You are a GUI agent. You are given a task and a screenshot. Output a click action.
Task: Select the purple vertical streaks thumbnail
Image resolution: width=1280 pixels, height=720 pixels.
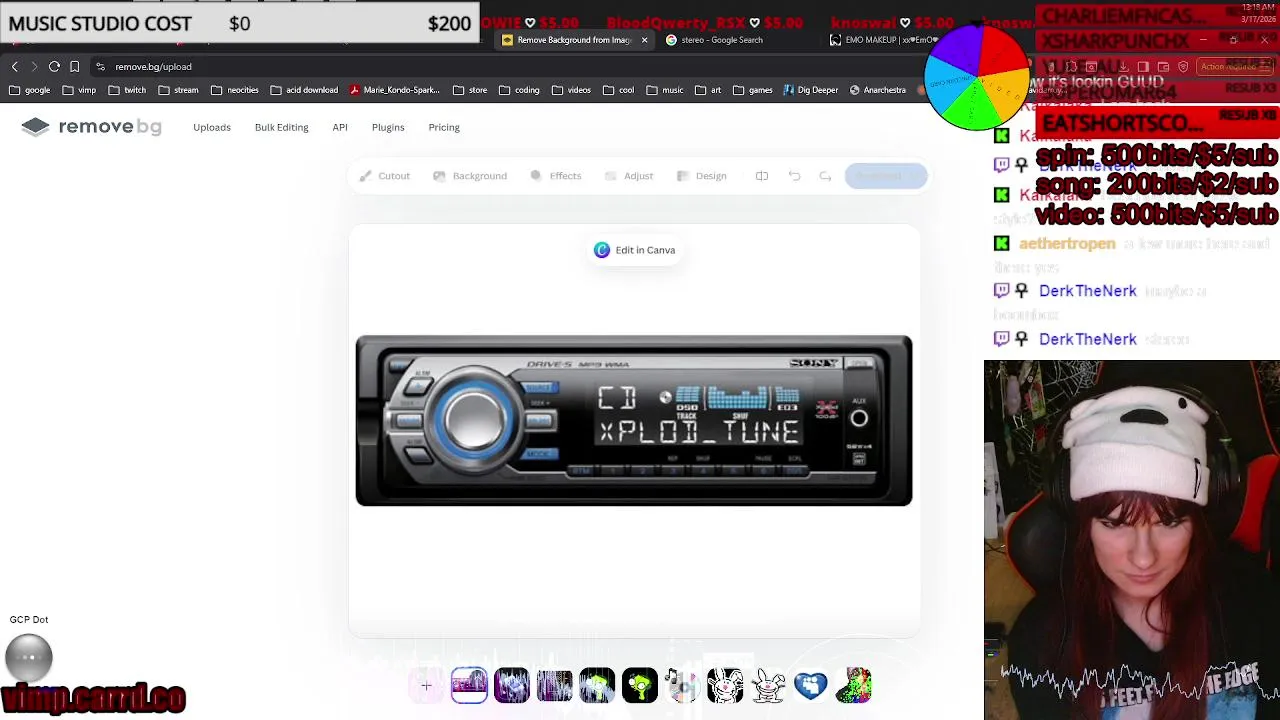554,686
